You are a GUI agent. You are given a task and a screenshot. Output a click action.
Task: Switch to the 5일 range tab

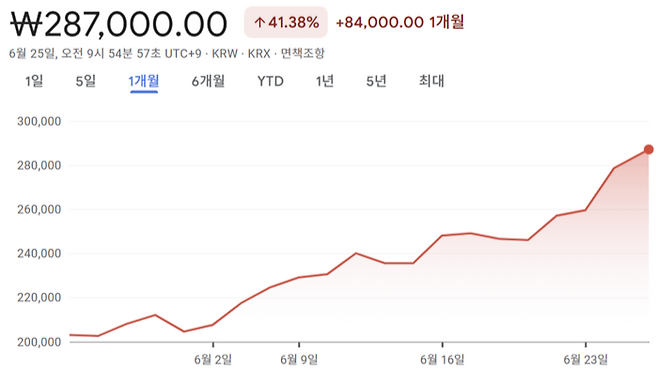coord(86,81)
